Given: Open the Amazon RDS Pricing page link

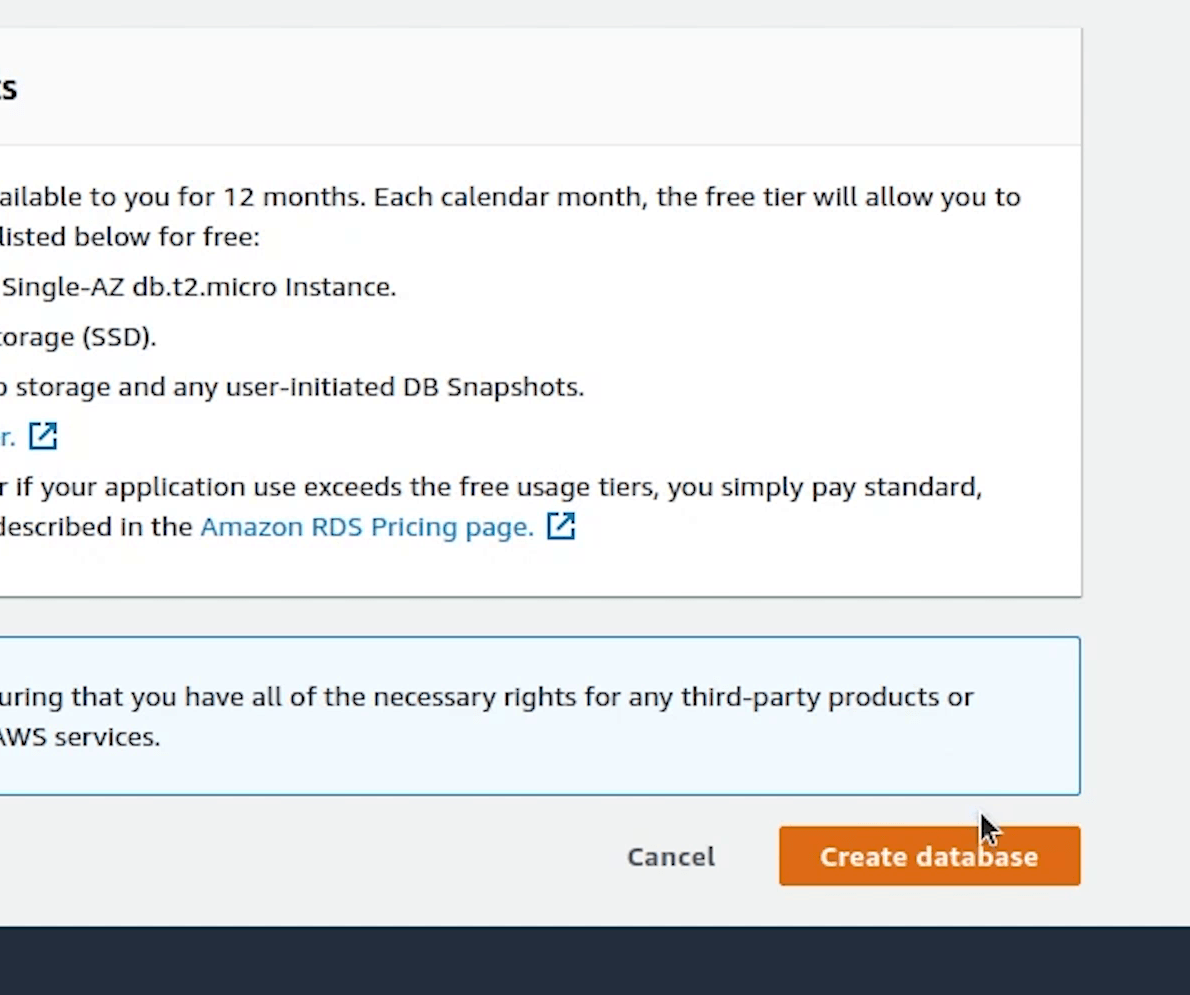Looking at the screenshot, I should (367, 527).
